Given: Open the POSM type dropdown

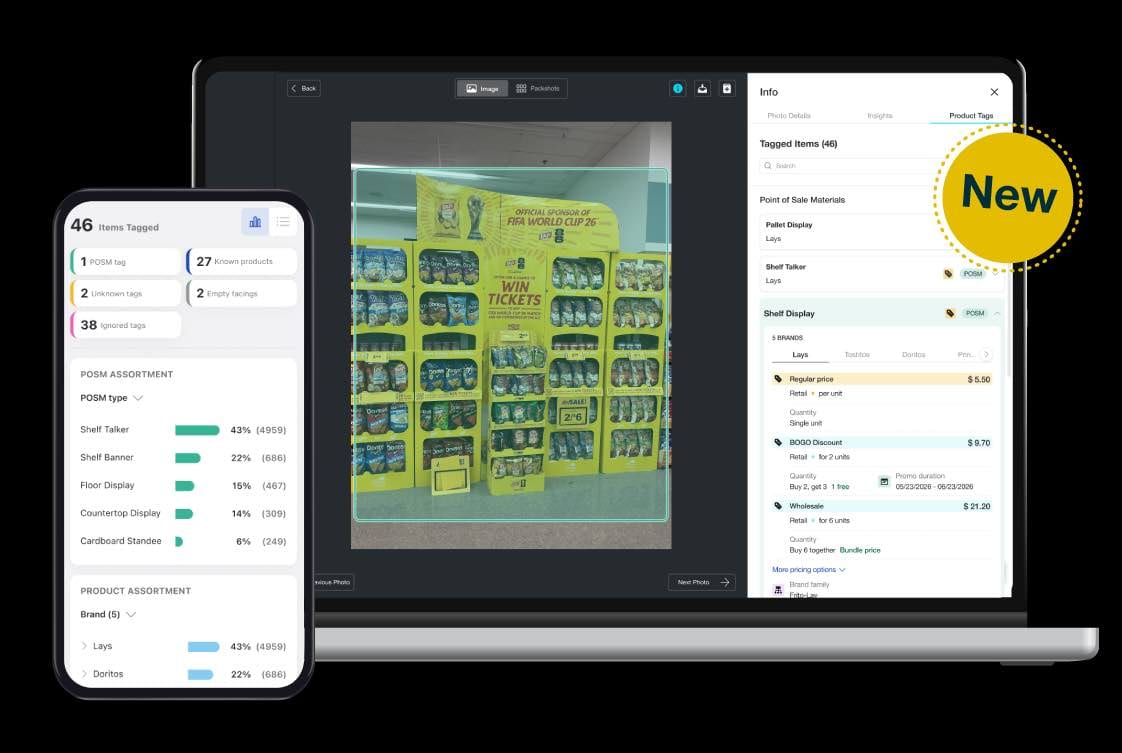Looking at the screenshot, I should [x=112, y=398].
